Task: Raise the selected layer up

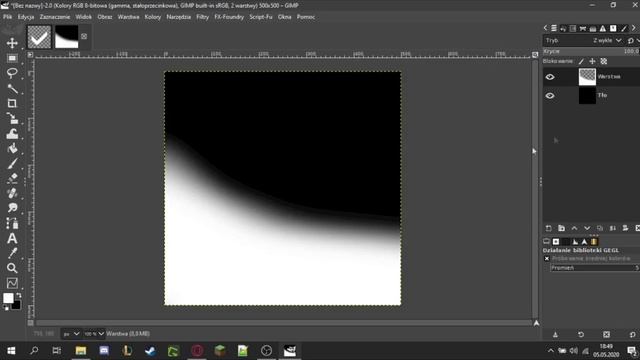Action: pyautogui.click(x=574, y=228)
